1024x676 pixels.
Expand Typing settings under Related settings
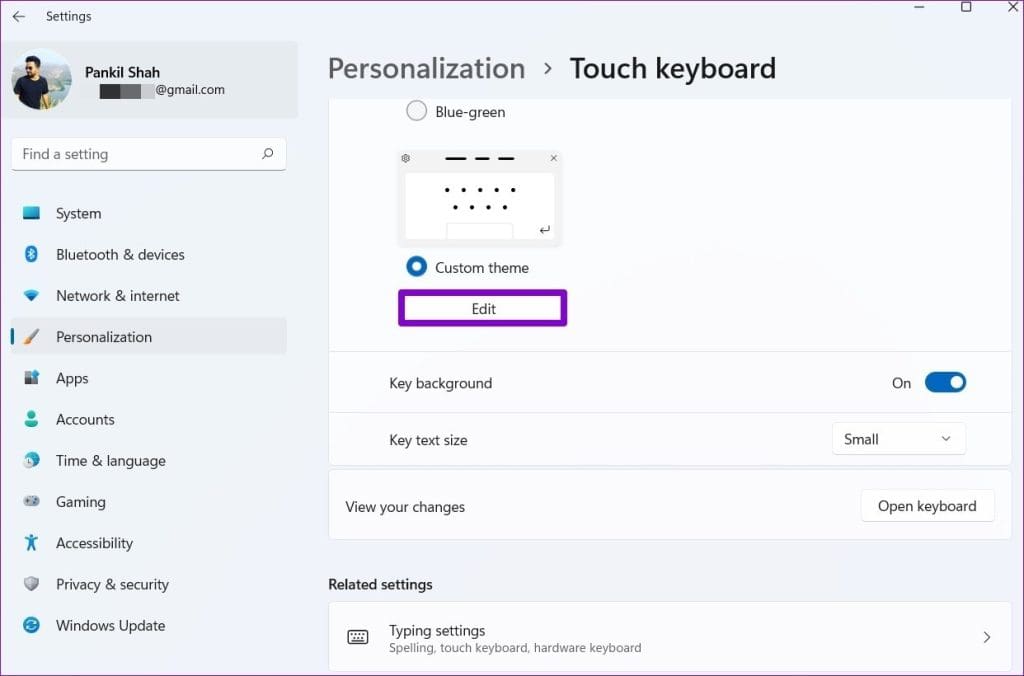(669, 636)
